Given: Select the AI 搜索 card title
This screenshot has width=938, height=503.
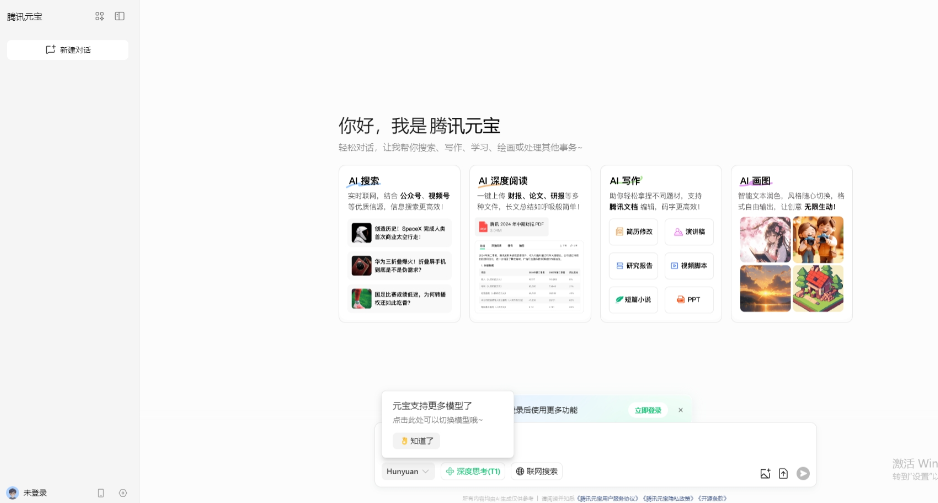Looking at the screenshot, I should coord(364,181).
